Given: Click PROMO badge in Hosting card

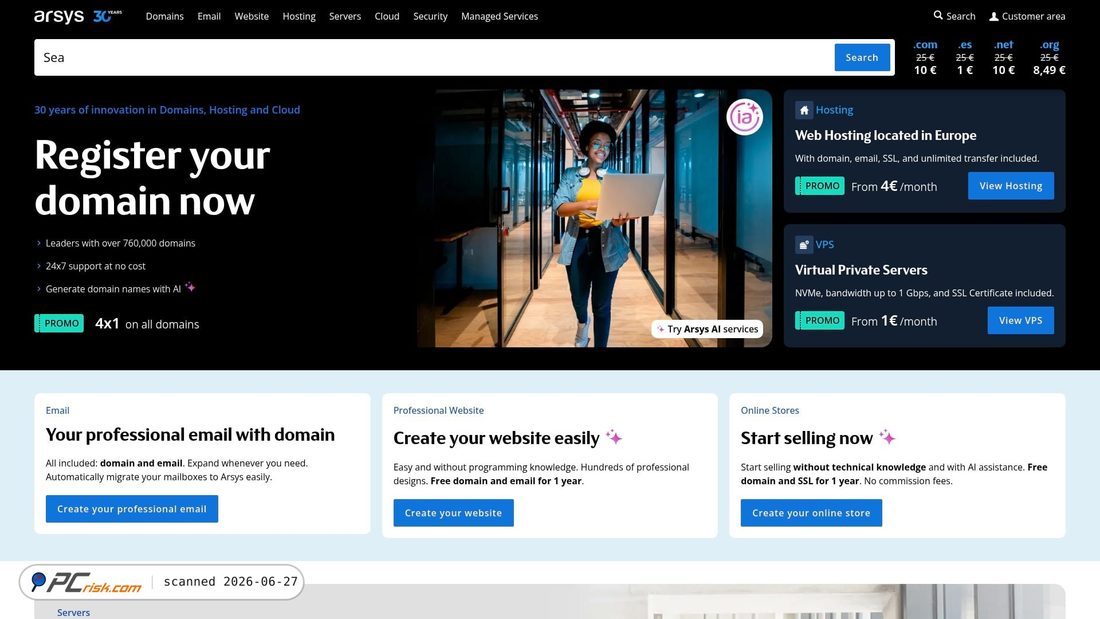Looking at the screenshot, I should [819, 186].
